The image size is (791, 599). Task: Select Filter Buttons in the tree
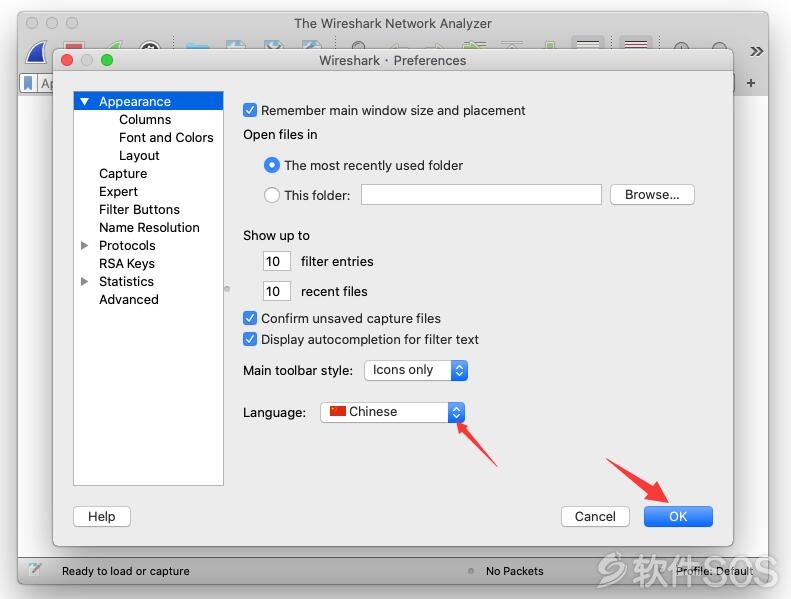139,209
